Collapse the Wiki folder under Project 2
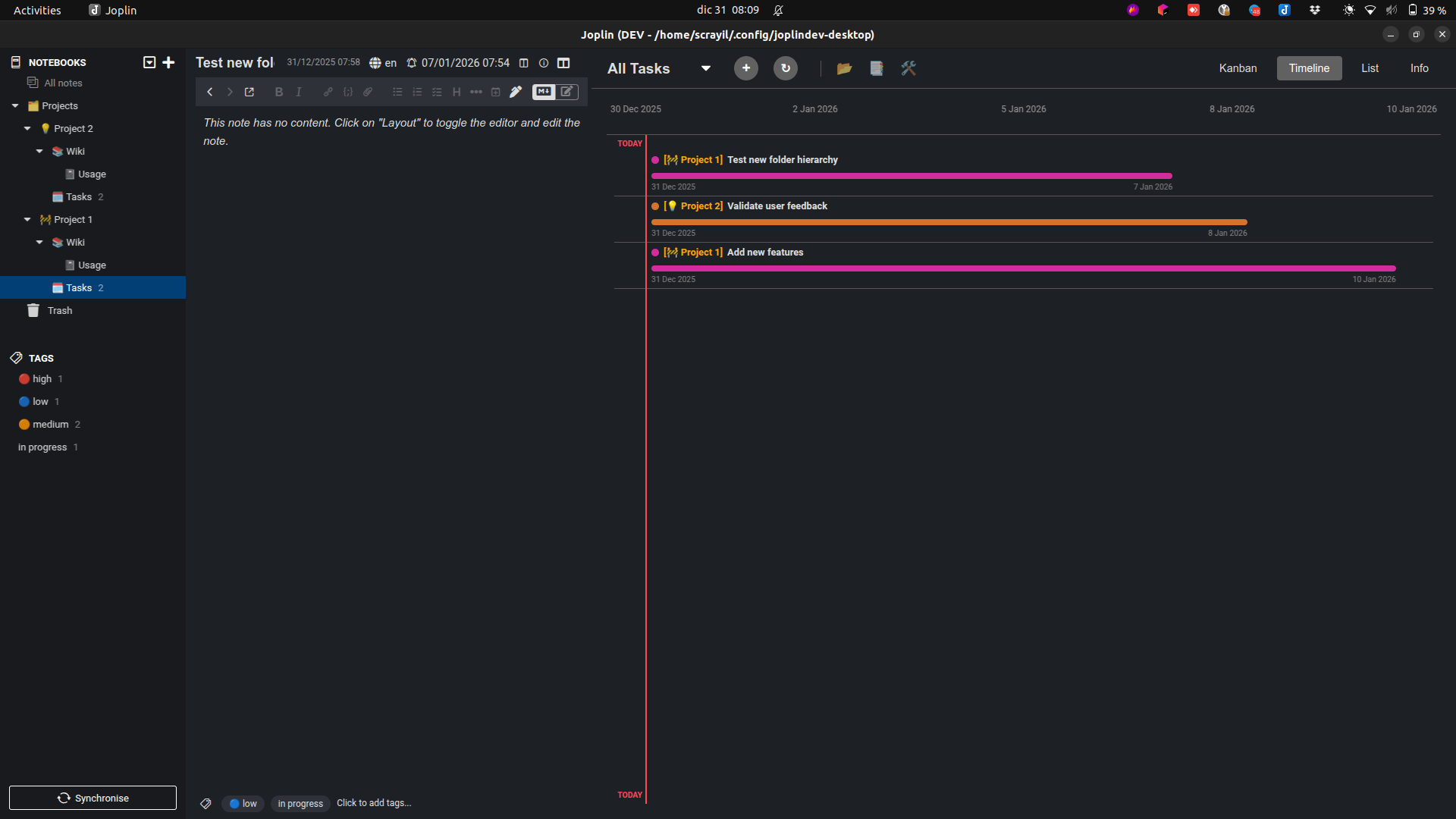This screenshot has width=1456, height=819. coord(39,151)
